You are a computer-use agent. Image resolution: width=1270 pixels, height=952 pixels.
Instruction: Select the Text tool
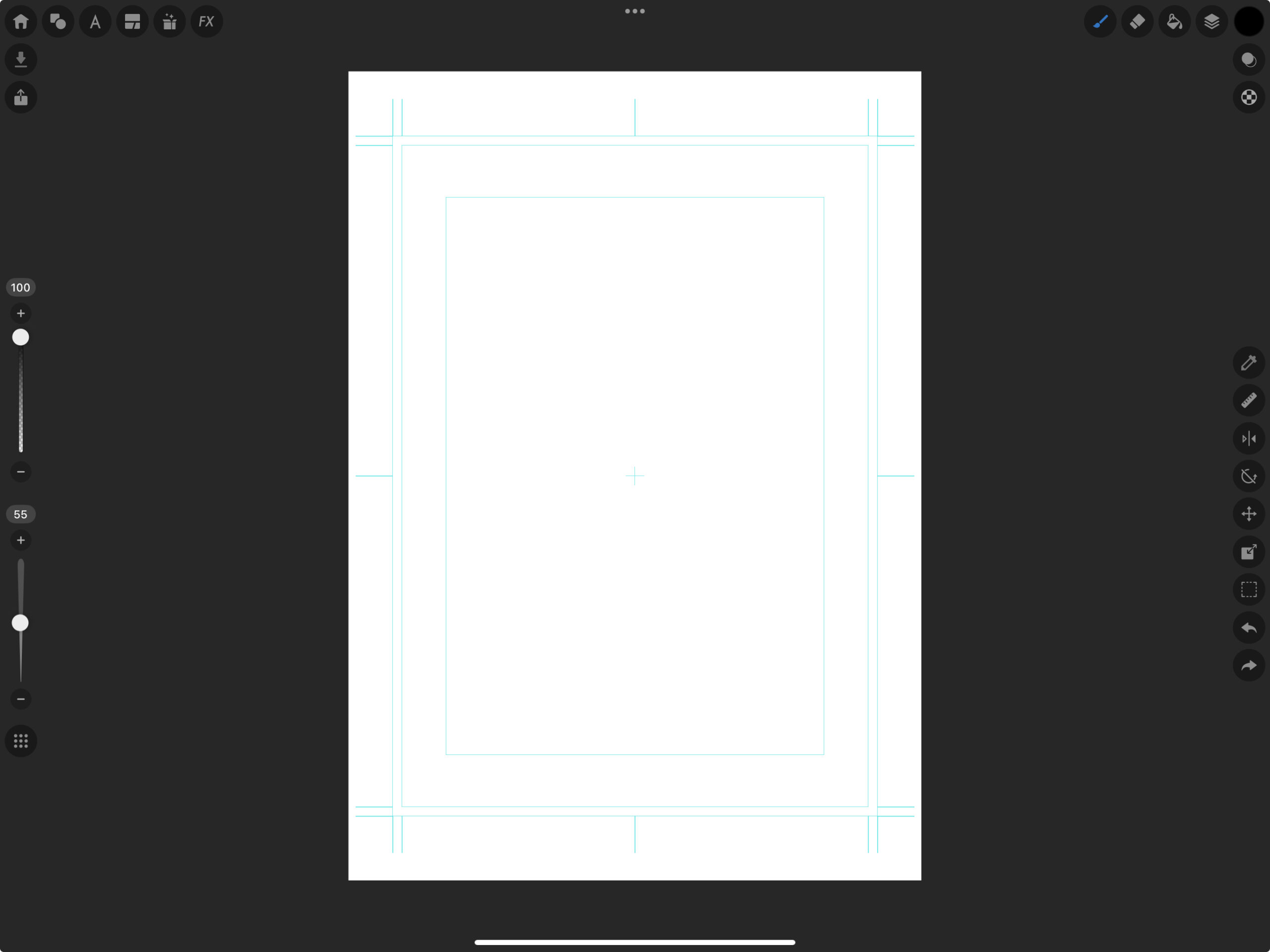coord(95,22)
